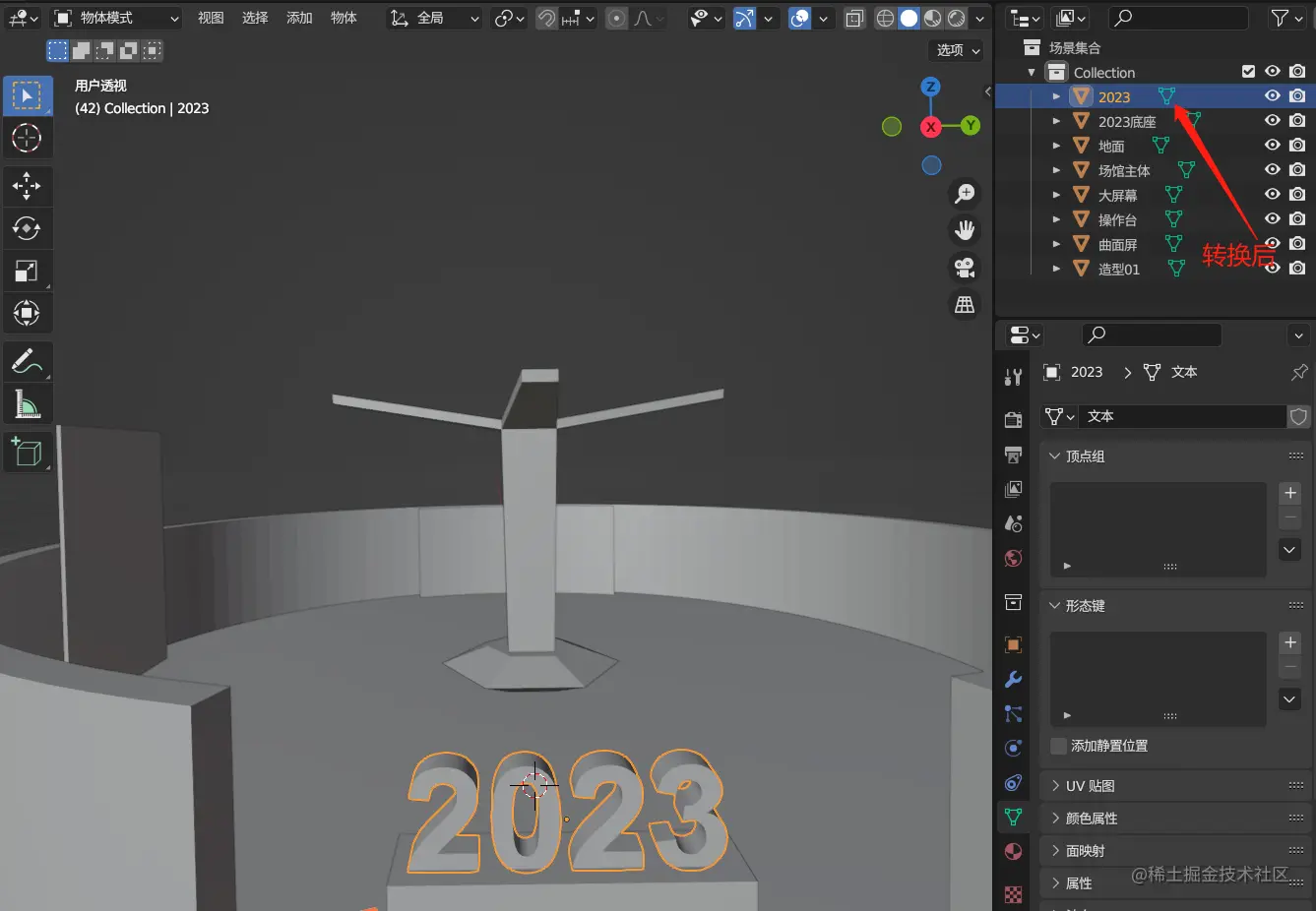Screen dimensions: 1316x911
Task: Choose the Move tool
Action: coord(27,186)
